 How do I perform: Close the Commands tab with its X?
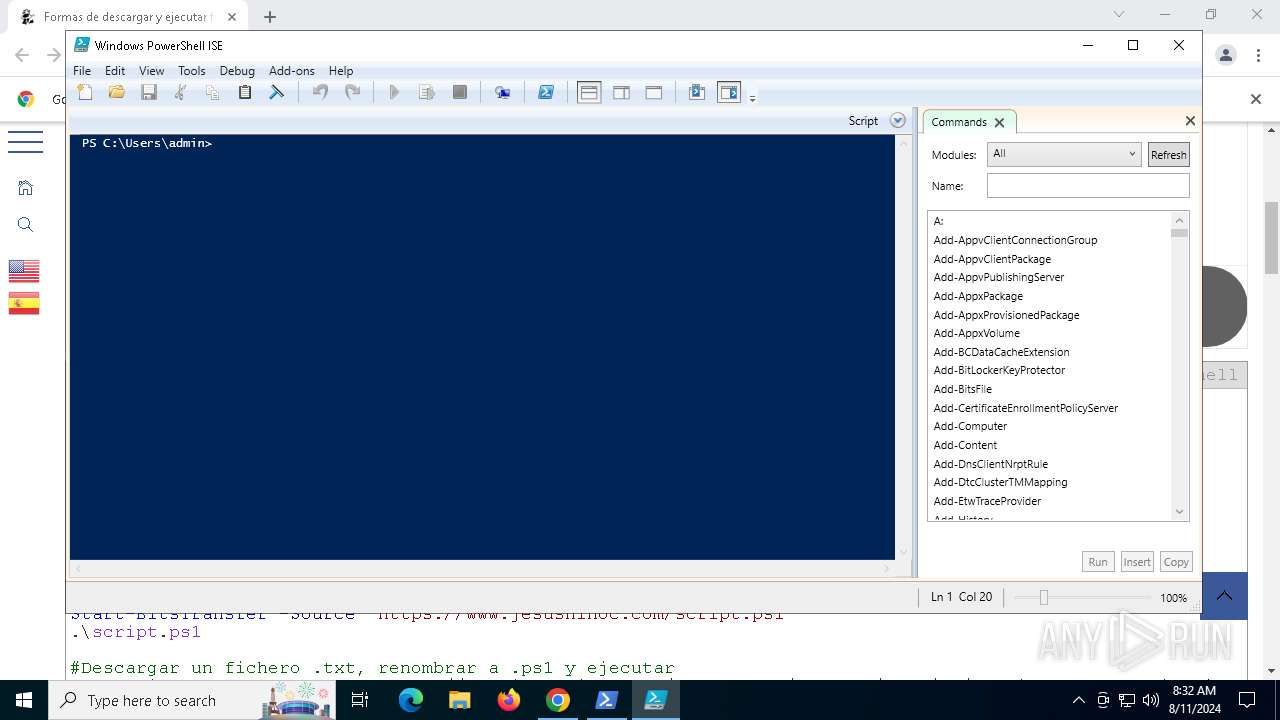(x=999, y=123)
